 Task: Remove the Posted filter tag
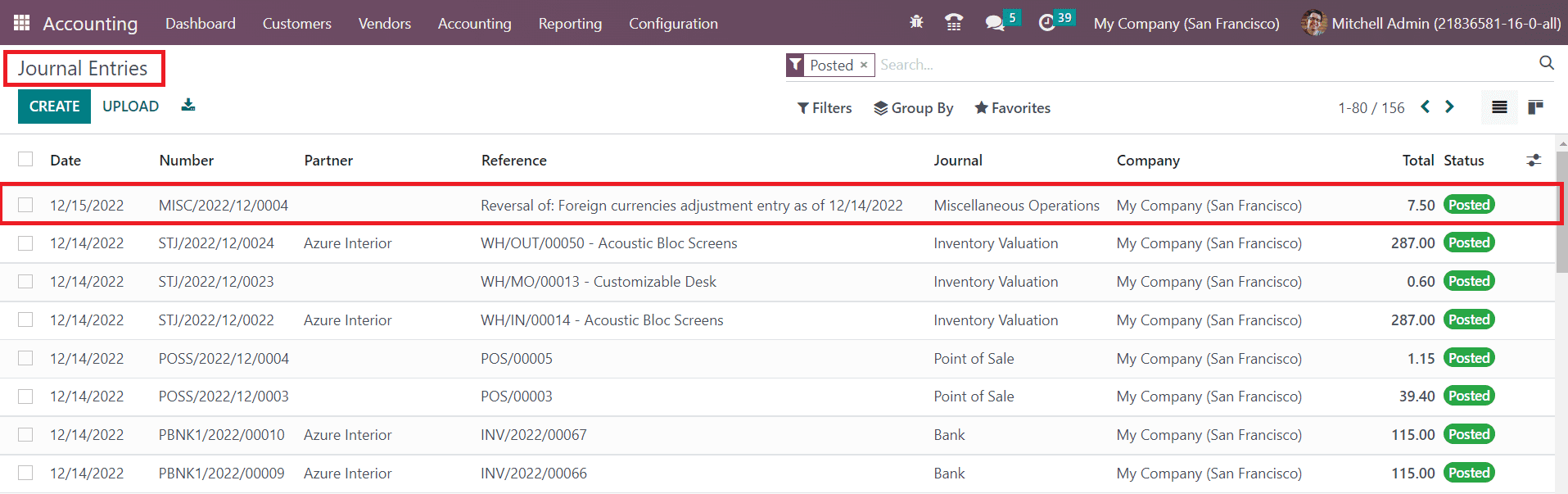(x=864, y=65)
